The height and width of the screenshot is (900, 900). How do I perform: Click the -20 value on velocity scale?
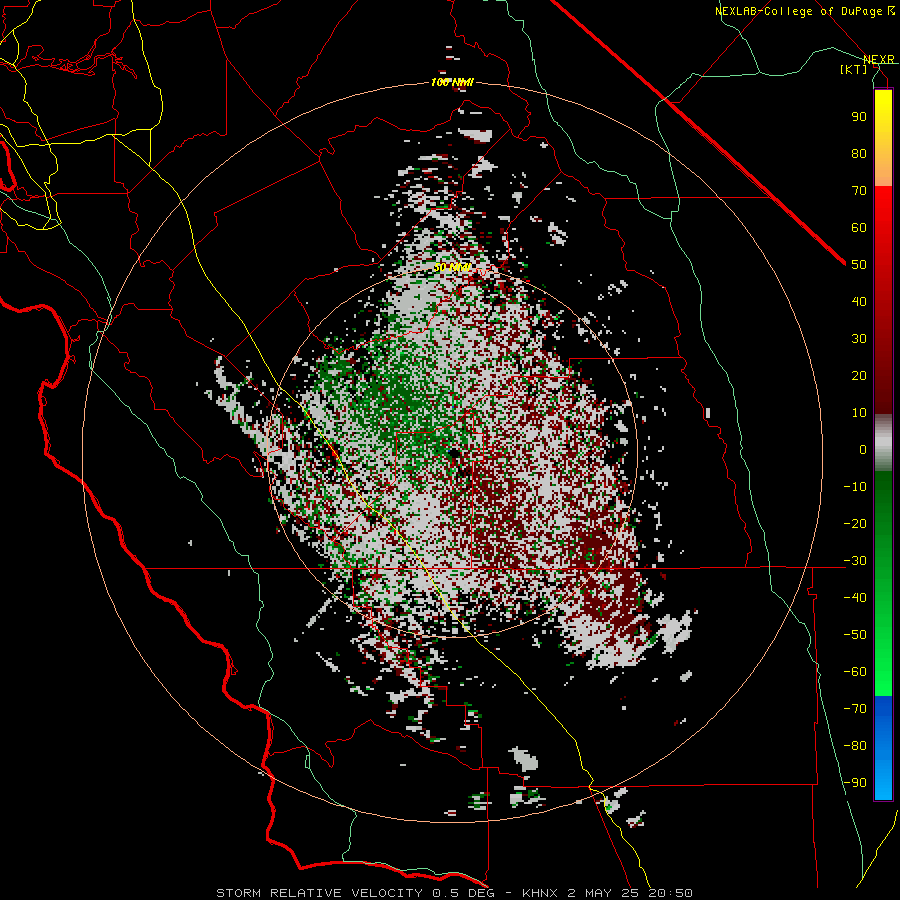pyautogui.click(x=855, y=524)
